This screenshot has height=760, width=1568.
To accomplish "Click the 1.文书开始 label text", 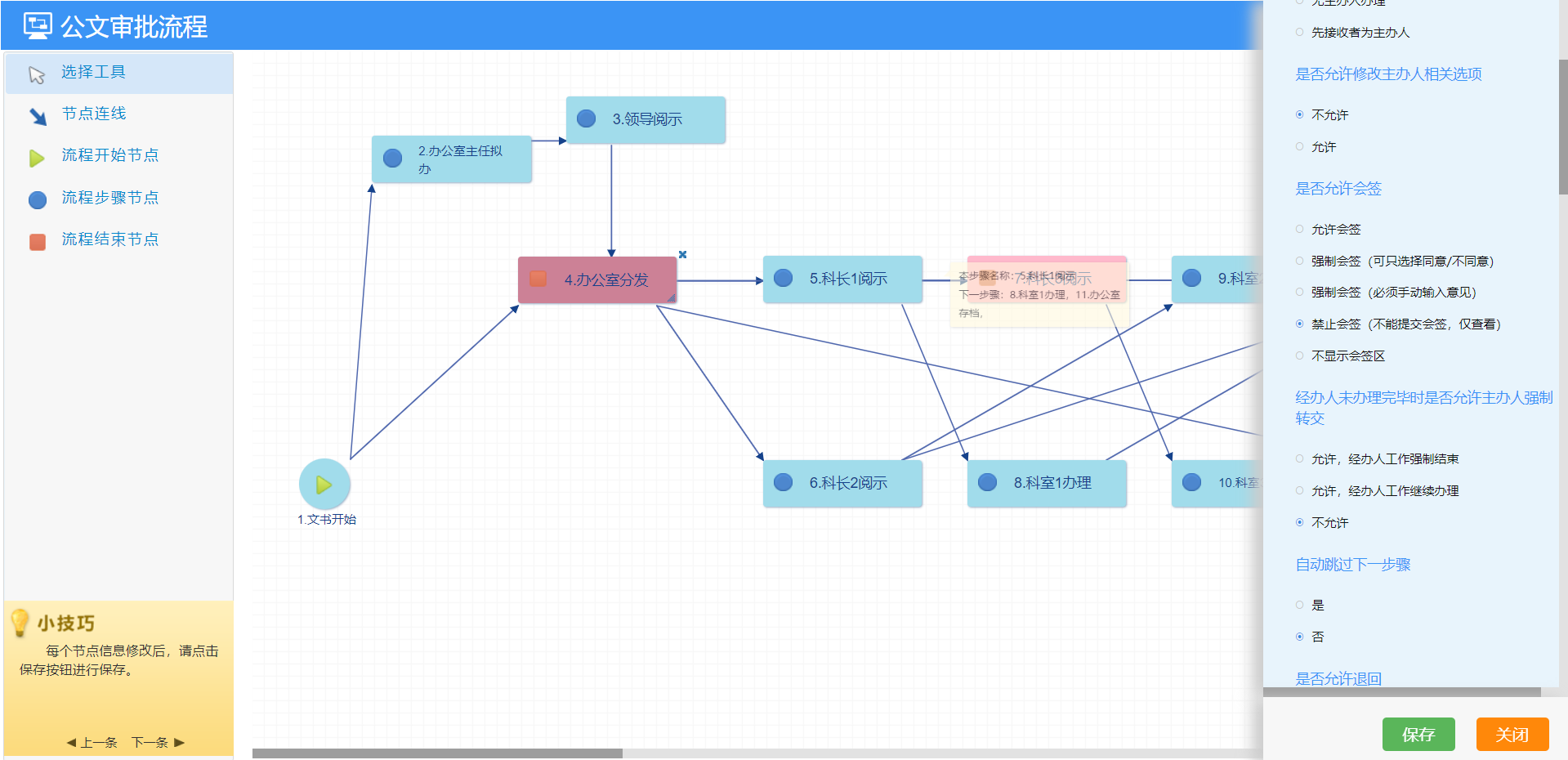I will coord(327,520).
